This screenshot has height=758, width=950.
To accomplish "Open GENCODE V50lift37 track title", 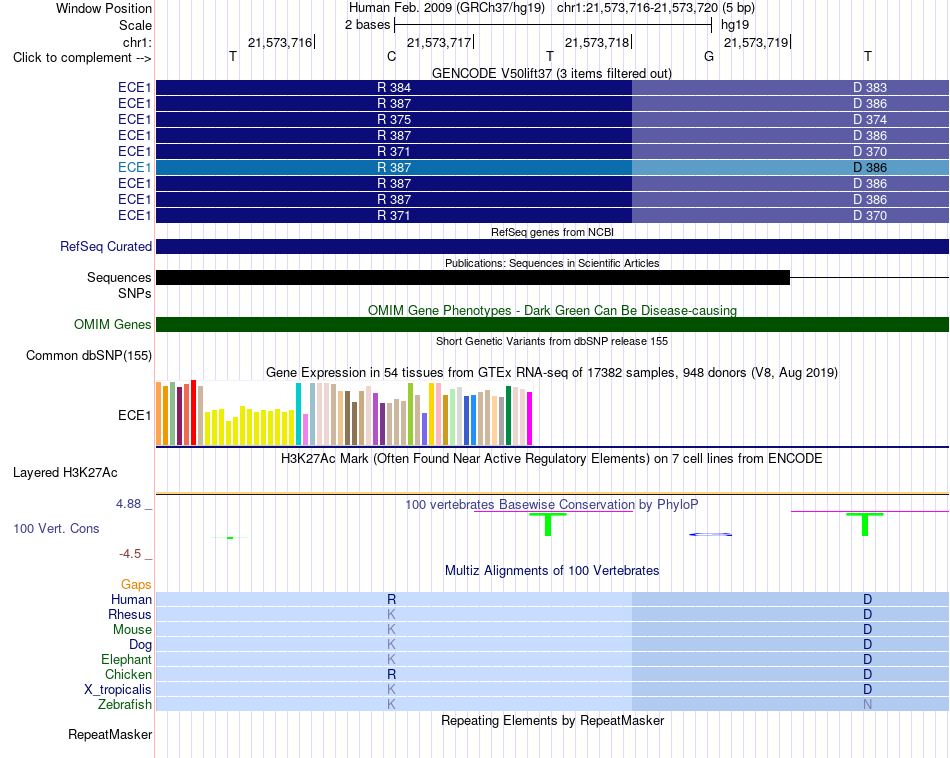I will pyautogui.click(x=552, y=73).
